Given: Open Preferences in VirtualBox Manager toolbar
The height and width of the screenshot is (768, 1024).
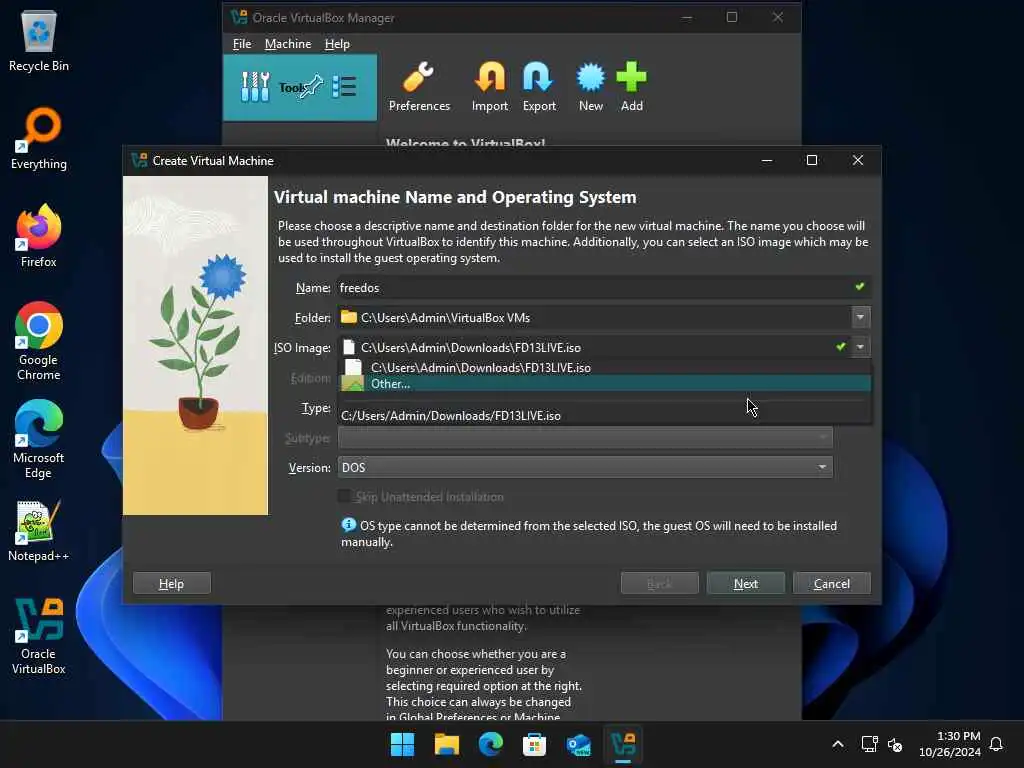Looking at the screenshot, I should coord(419,87).
